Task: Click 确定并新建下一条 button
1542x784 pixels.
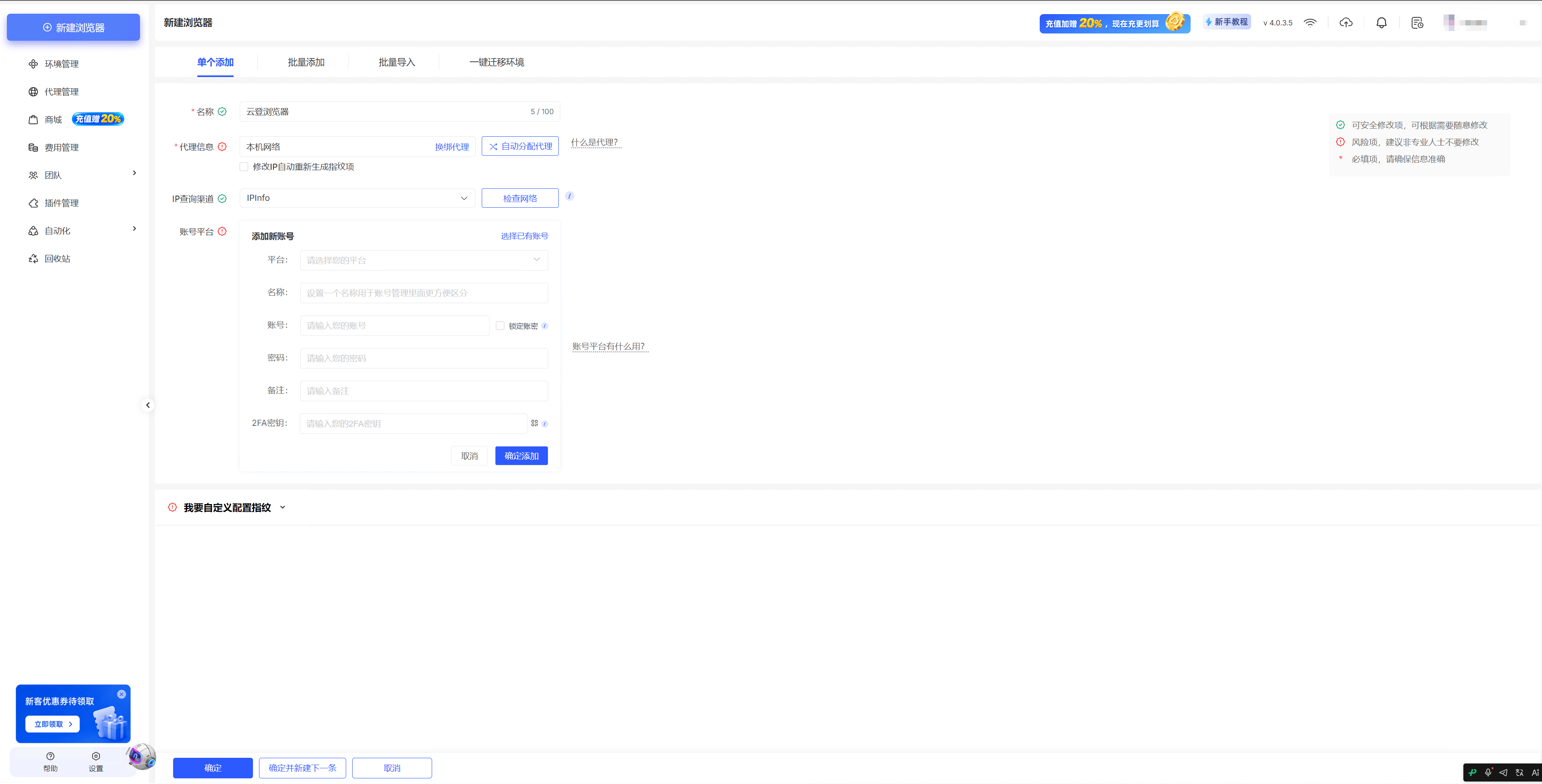Action: tap(302, 768)
